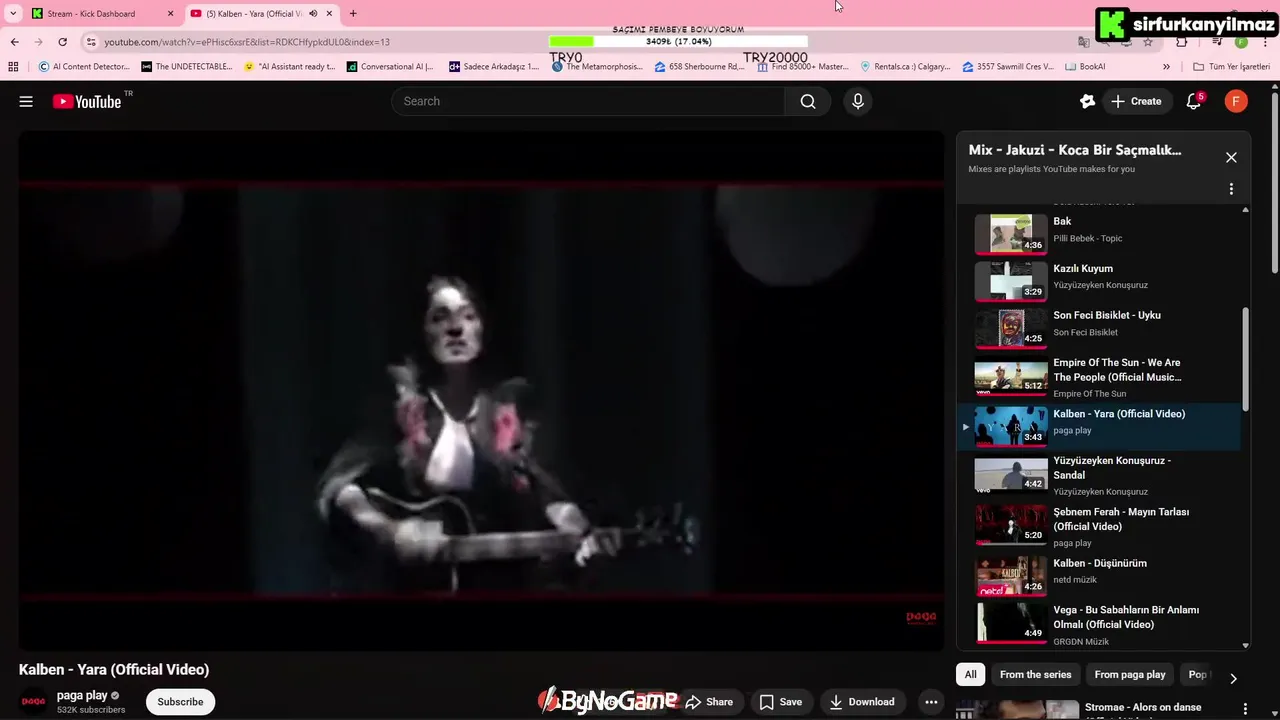This screenshot has width=1280, height=720.
Task: Save the video to a playlist
Action: pyautogui.click(x=780, y=702)
